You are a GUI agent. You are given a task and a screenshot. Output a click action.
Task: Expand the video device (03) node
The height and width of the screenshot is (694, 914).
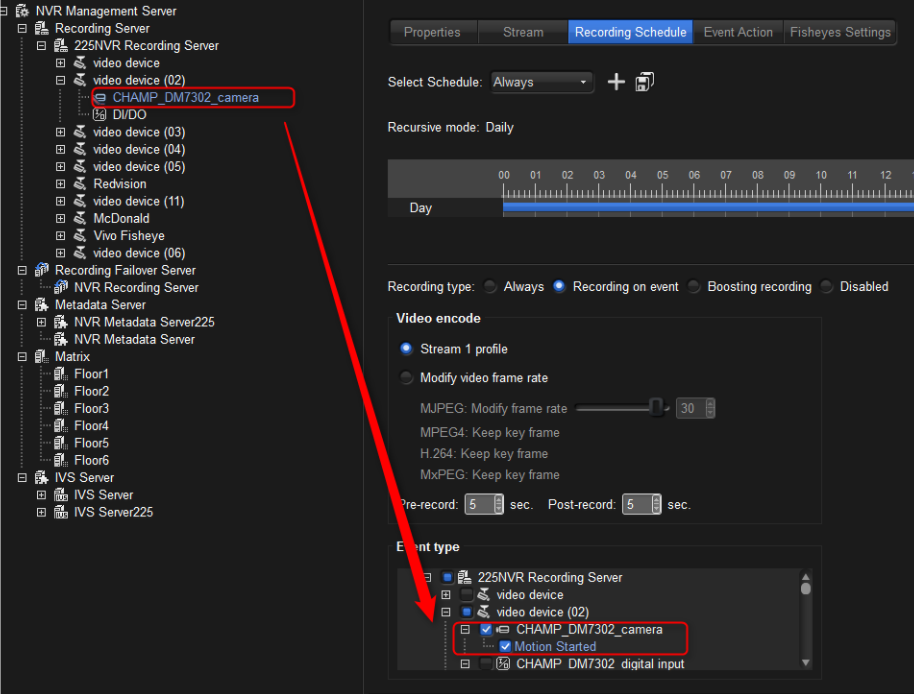pos(61,132)
